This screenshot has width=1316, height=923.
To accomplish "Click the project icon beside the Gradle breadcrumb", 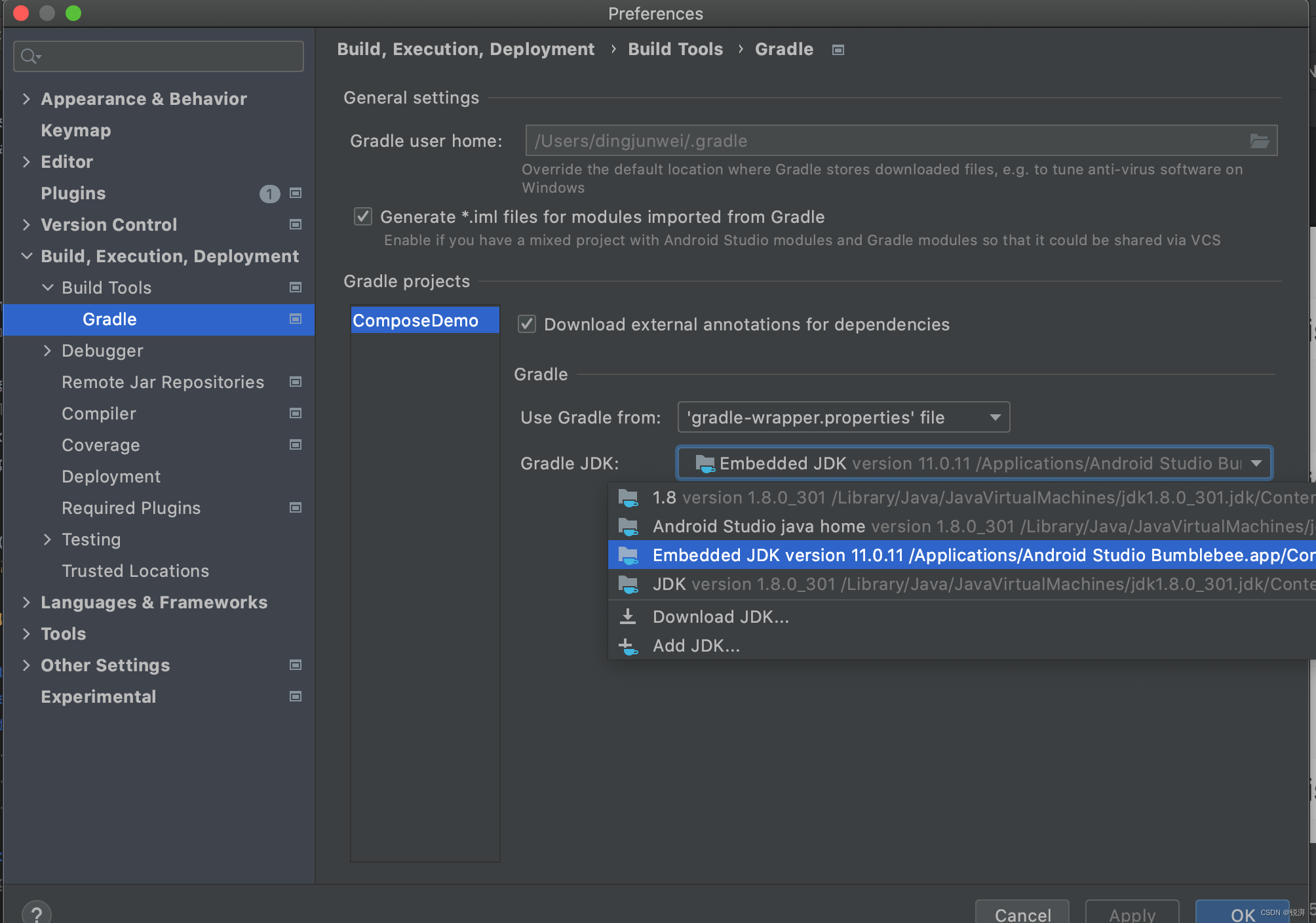I will (838, 50).
